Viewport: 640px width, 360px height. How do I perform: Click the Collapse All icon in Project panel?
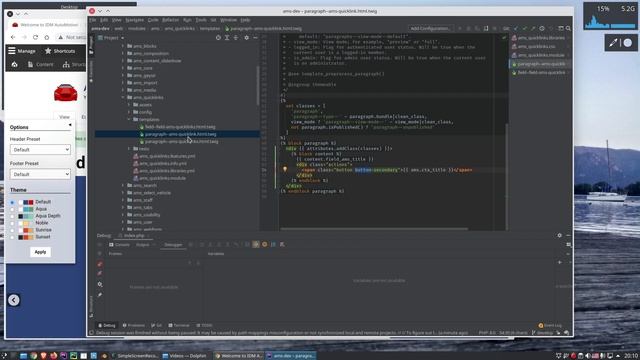point(236,38)
